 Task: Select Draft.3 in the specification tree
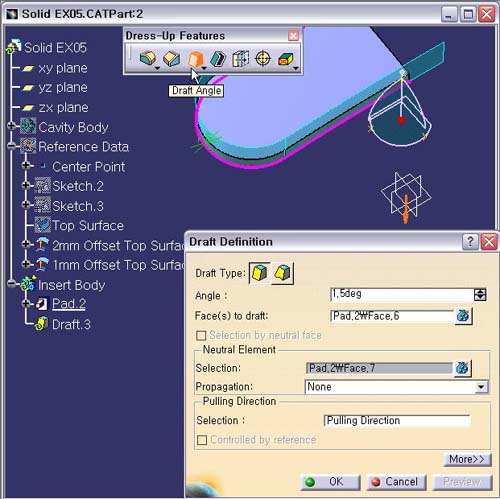click(71, 324)
